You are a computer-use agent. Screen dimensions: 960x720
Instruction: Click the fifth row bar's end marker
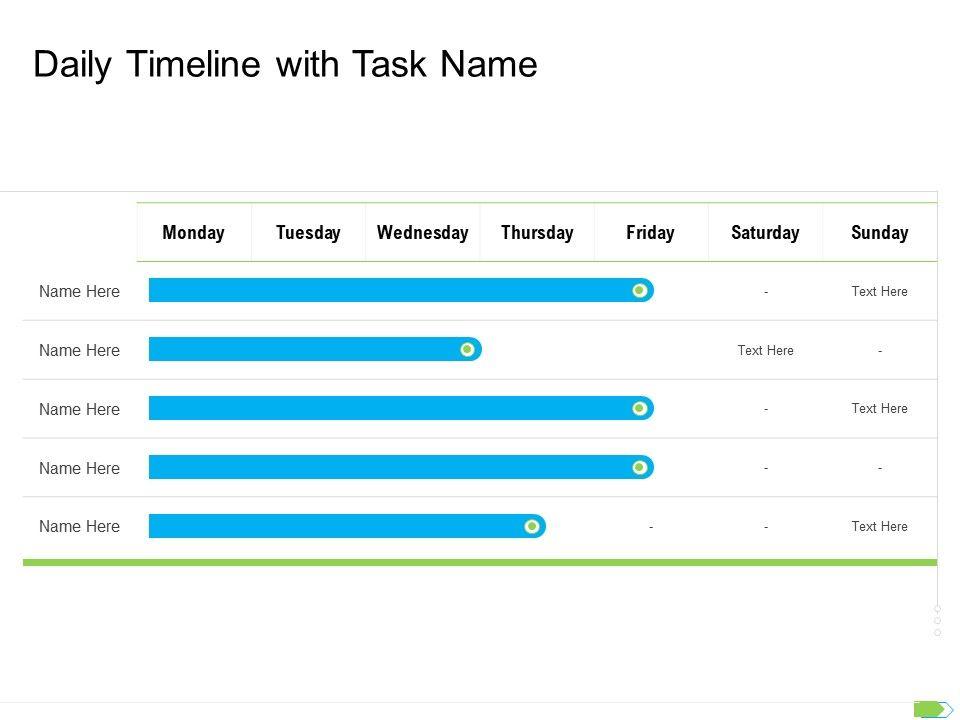[x=532, y=526]
